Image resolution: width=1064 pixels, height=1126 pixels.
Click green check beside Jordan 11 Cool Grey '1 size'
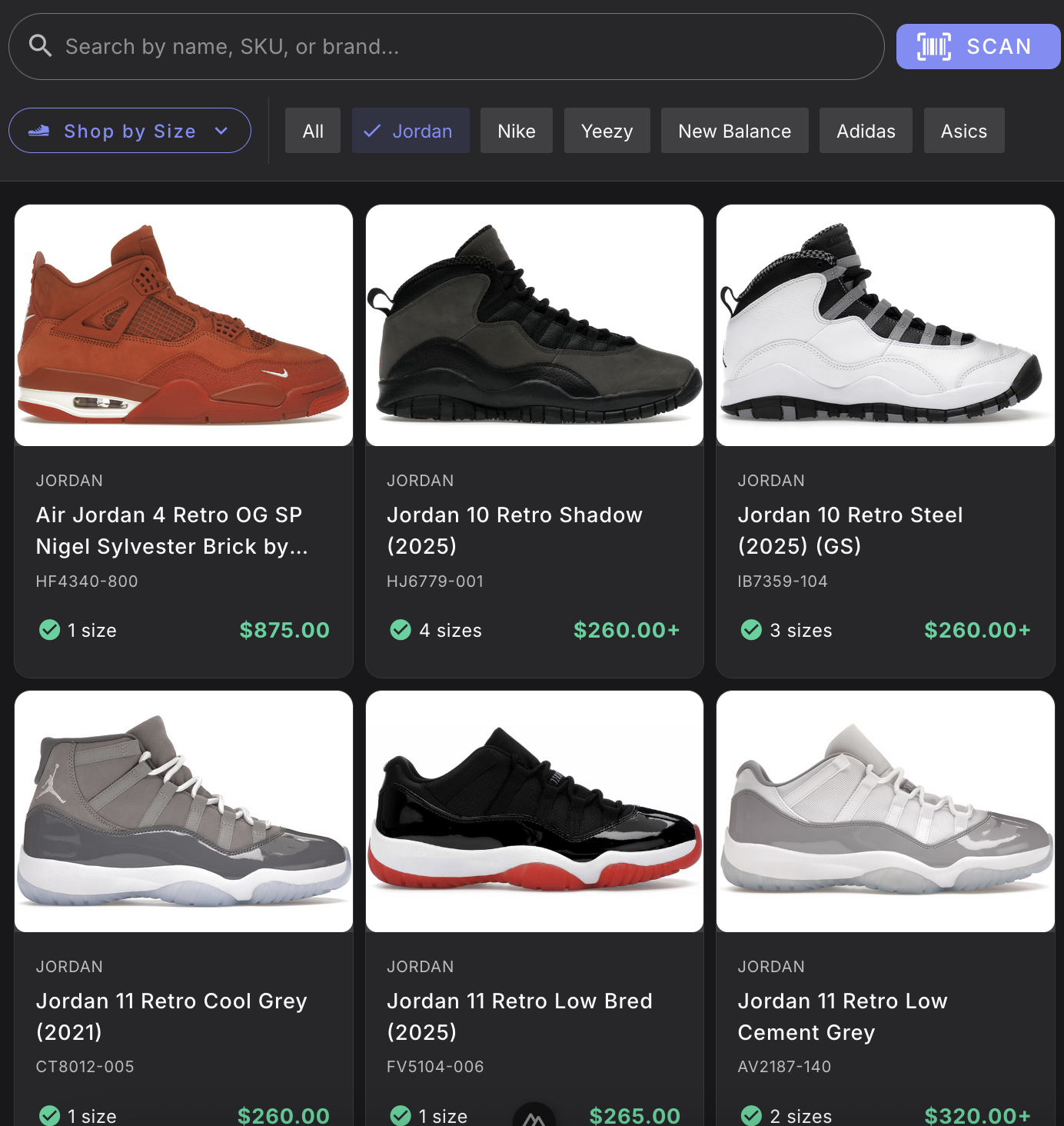pyautogui.click(x=49, y=1115)
